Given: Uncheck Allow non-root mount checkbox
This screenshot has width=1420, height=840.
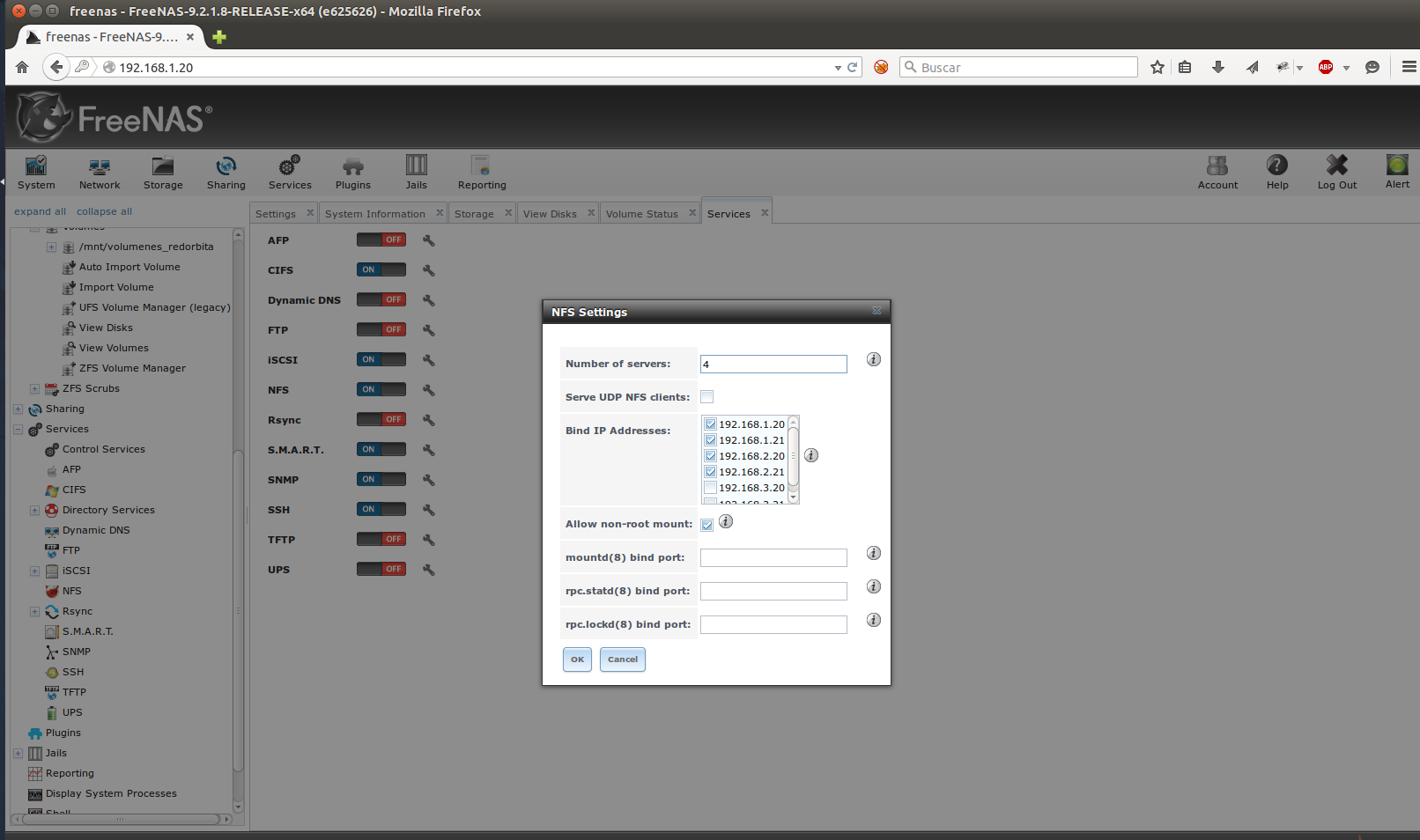Looking at the screenshot, I should 707,525.
